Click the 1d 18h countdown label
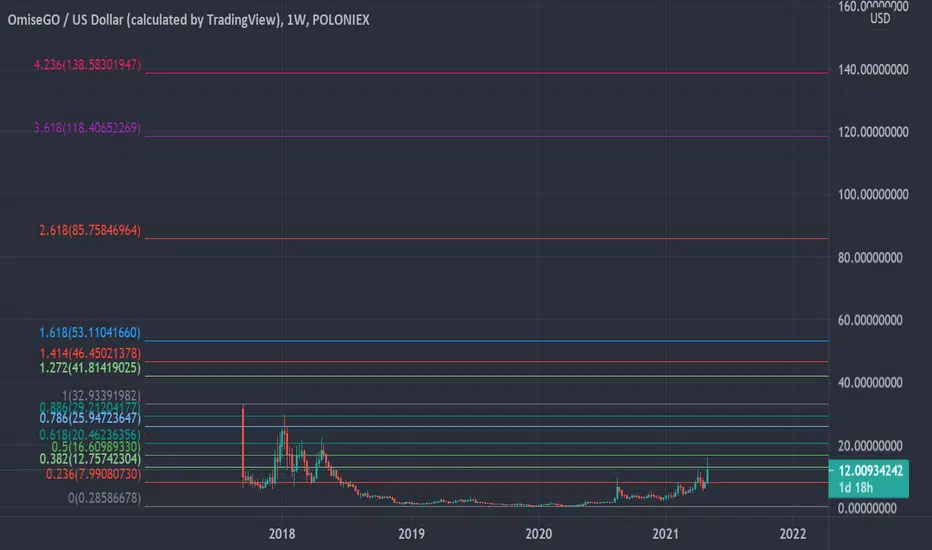 [x=855, y=488]
